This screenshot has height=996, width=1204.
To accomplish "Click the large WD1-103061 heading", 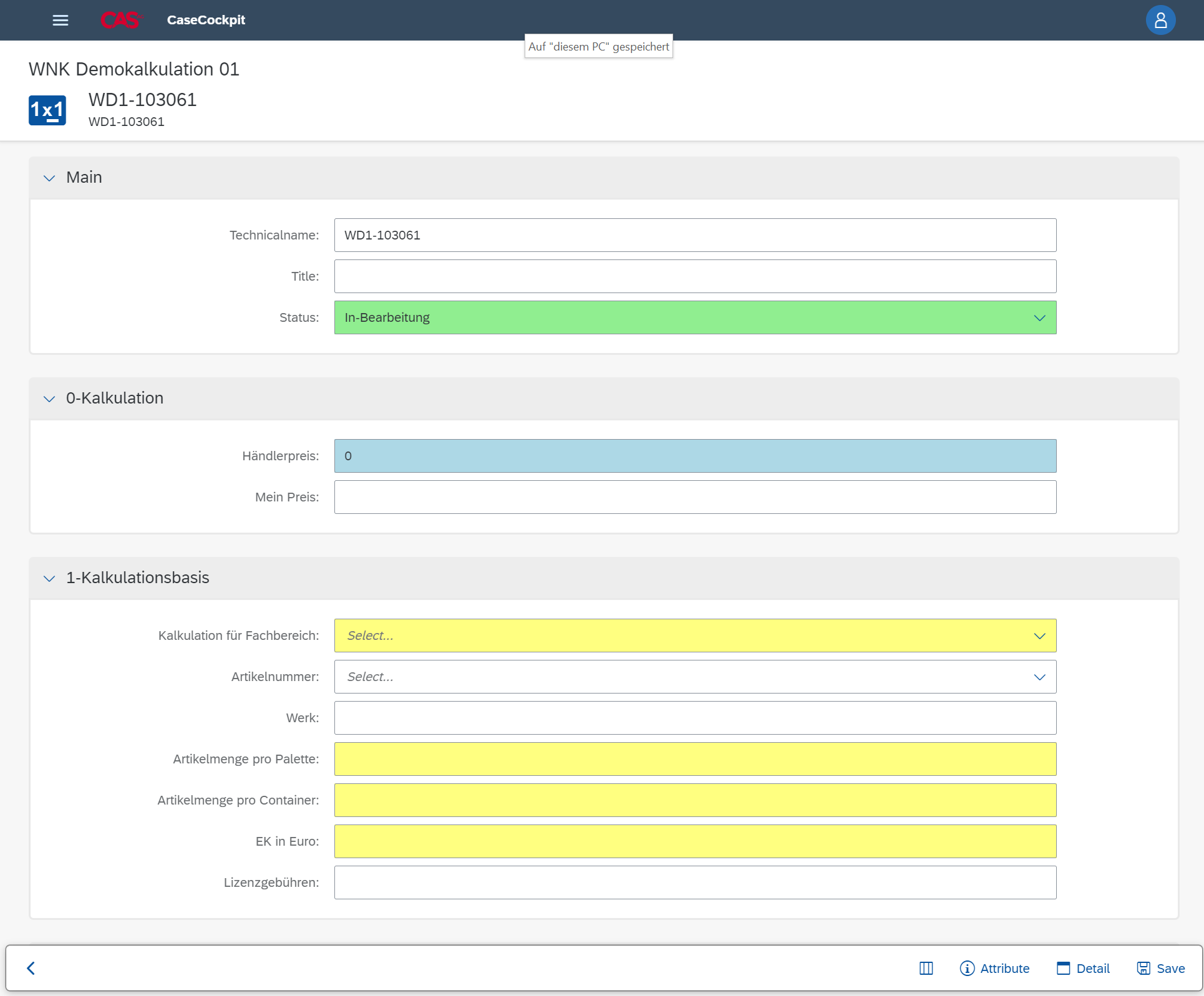I will coord(143,100).
